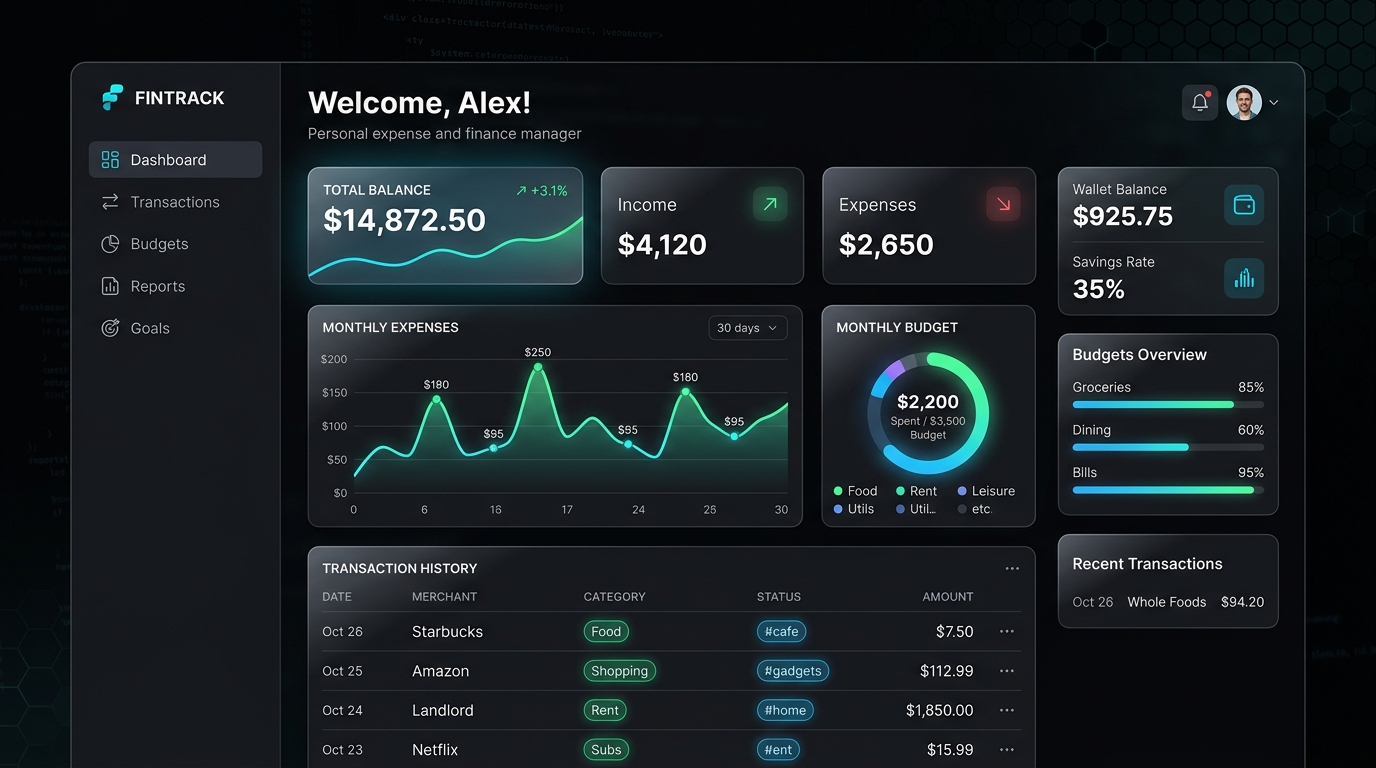
Task: Click the Leisure legend dot
Action: 962,491
